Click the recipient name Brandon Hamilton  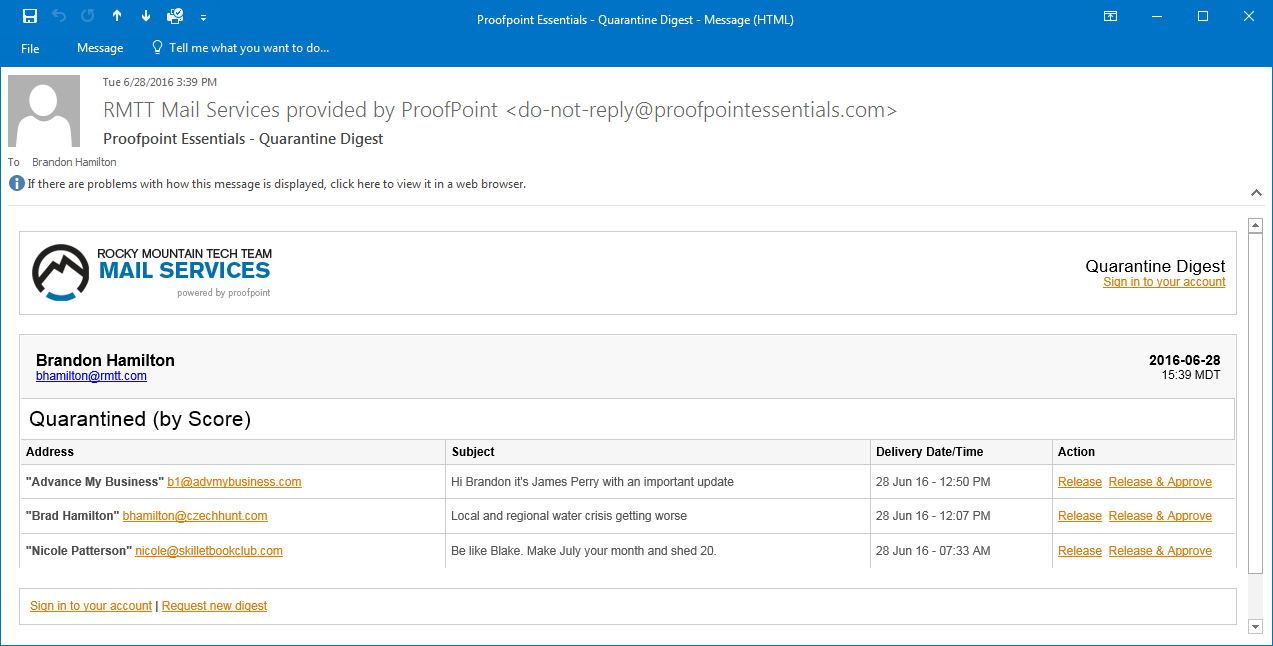tap(74, 162)
